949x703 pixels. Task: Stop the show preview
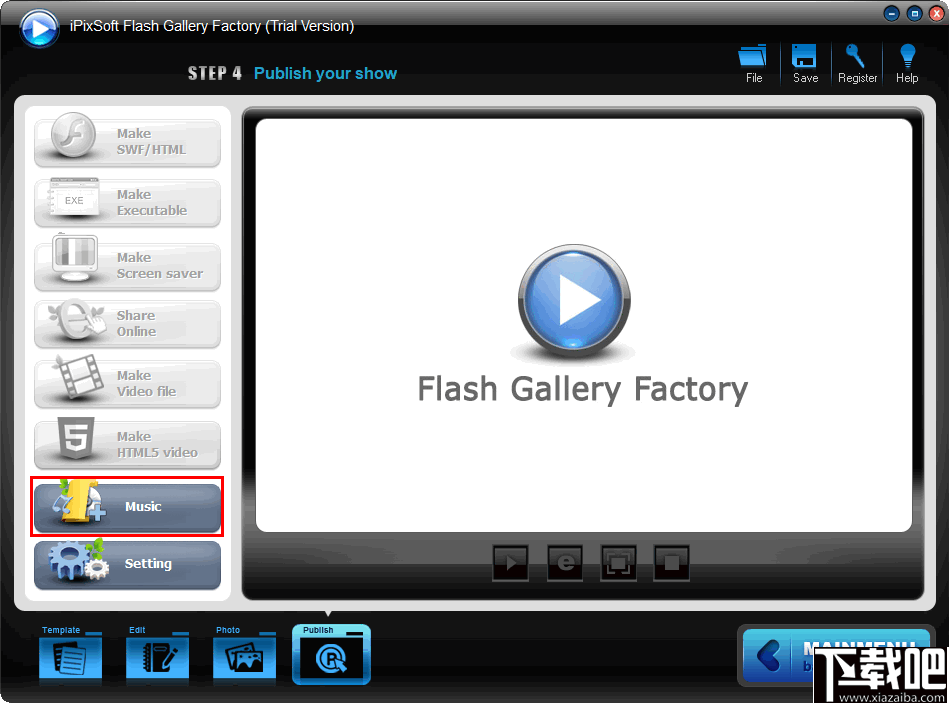[671, 562]
